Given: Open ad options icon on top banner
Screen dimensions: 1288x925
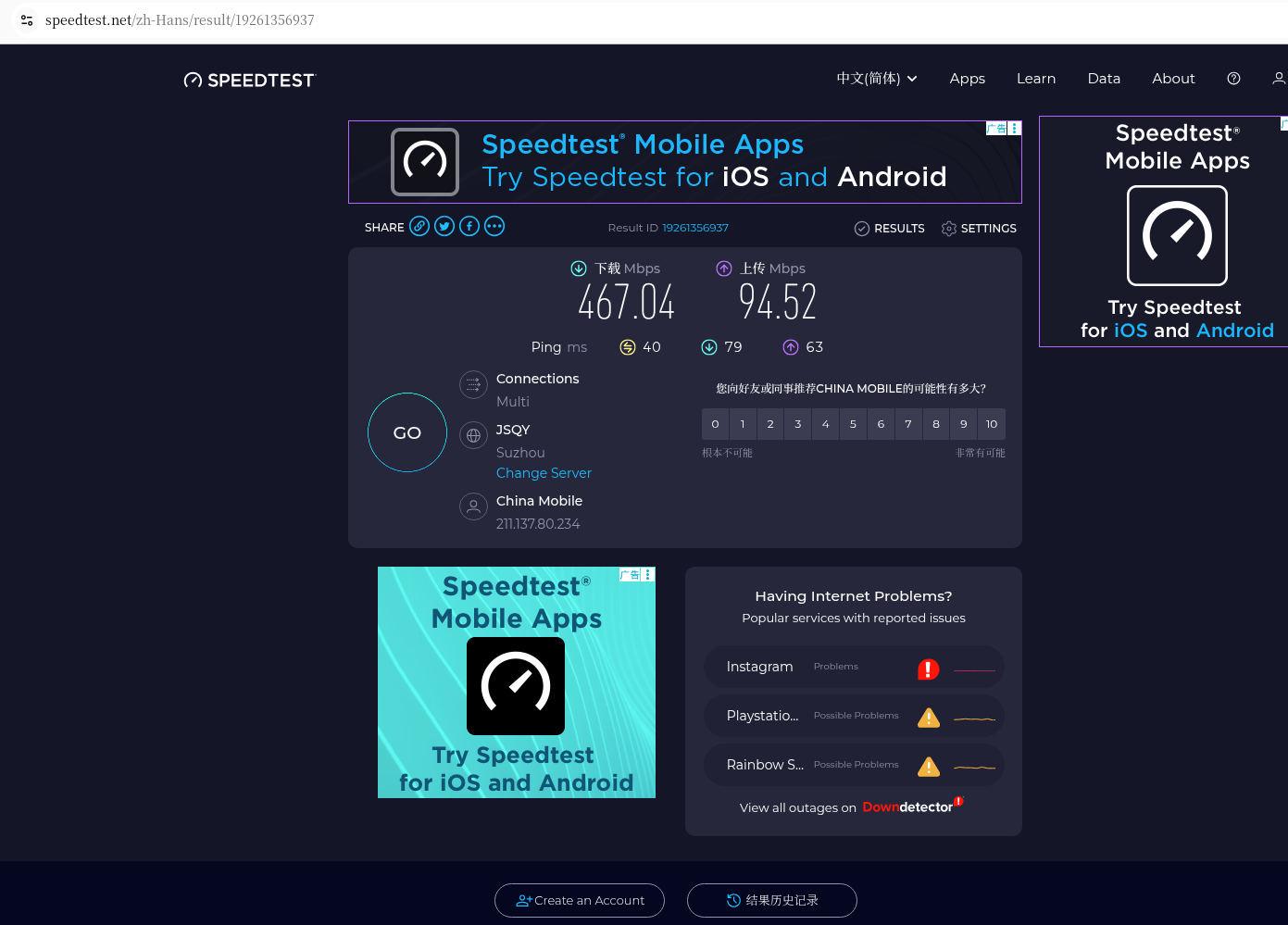Looking at the screenshot, I should (x=1015, y=129).
